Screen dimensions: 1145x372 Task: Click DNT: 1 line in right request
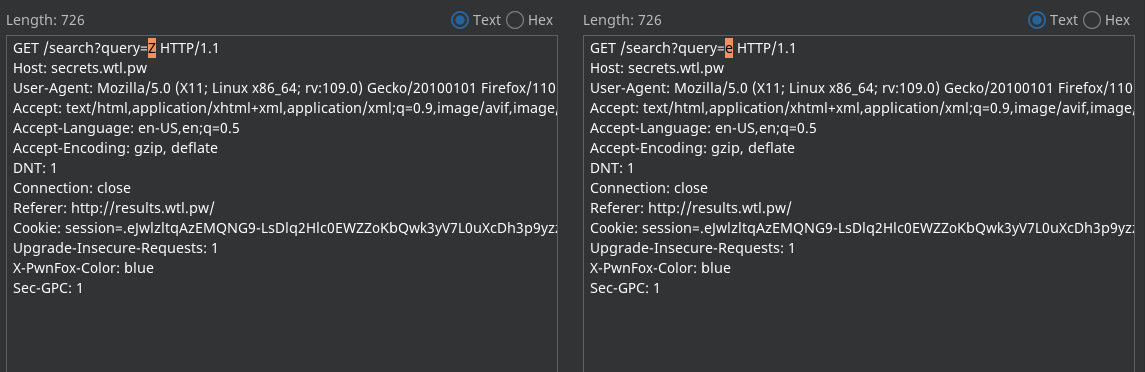(612, 168)
